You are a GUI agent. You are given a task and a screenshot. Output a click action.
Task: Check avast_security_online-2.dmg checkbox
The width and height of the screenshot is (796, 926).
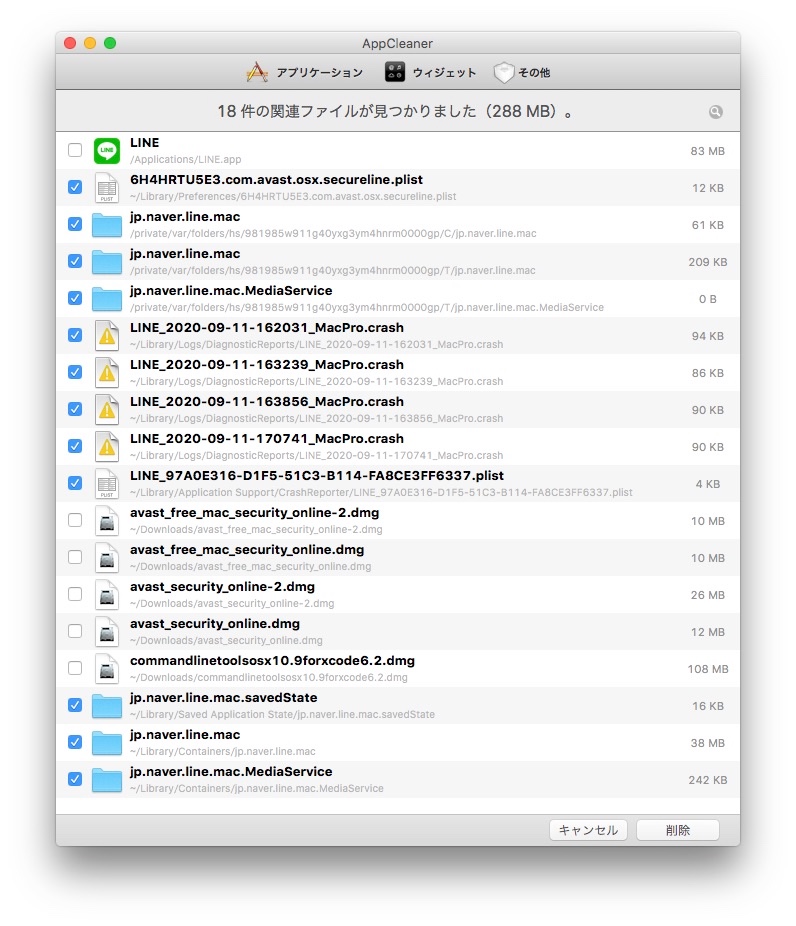75,594
